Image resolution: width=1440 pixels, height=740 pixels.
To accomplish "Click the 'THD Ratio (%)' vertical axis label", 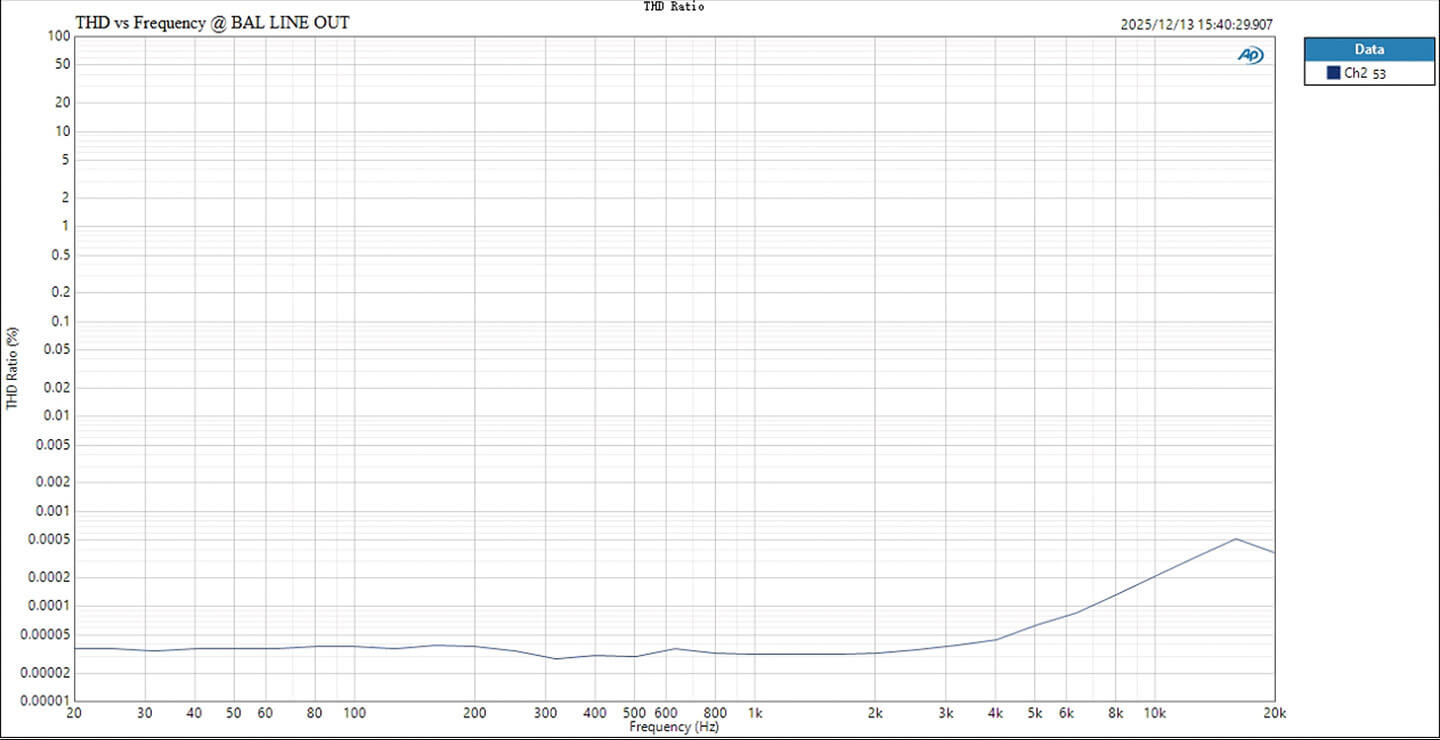I will [x=12, y=367].
